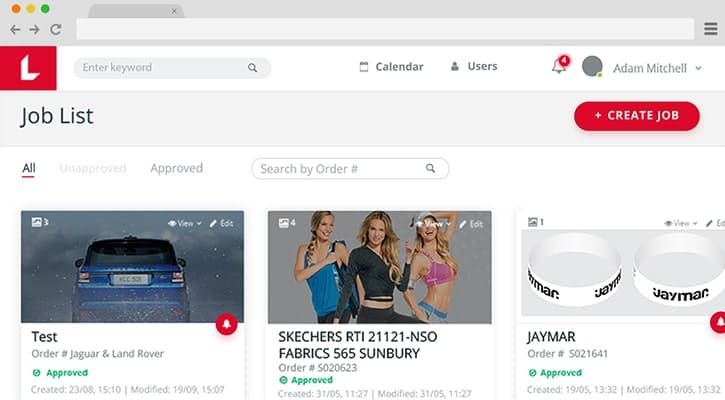The height and width of the screenshot is (400, 725).
Task: Open the notifications bell with badge
Action: click(x=560, y=66)
